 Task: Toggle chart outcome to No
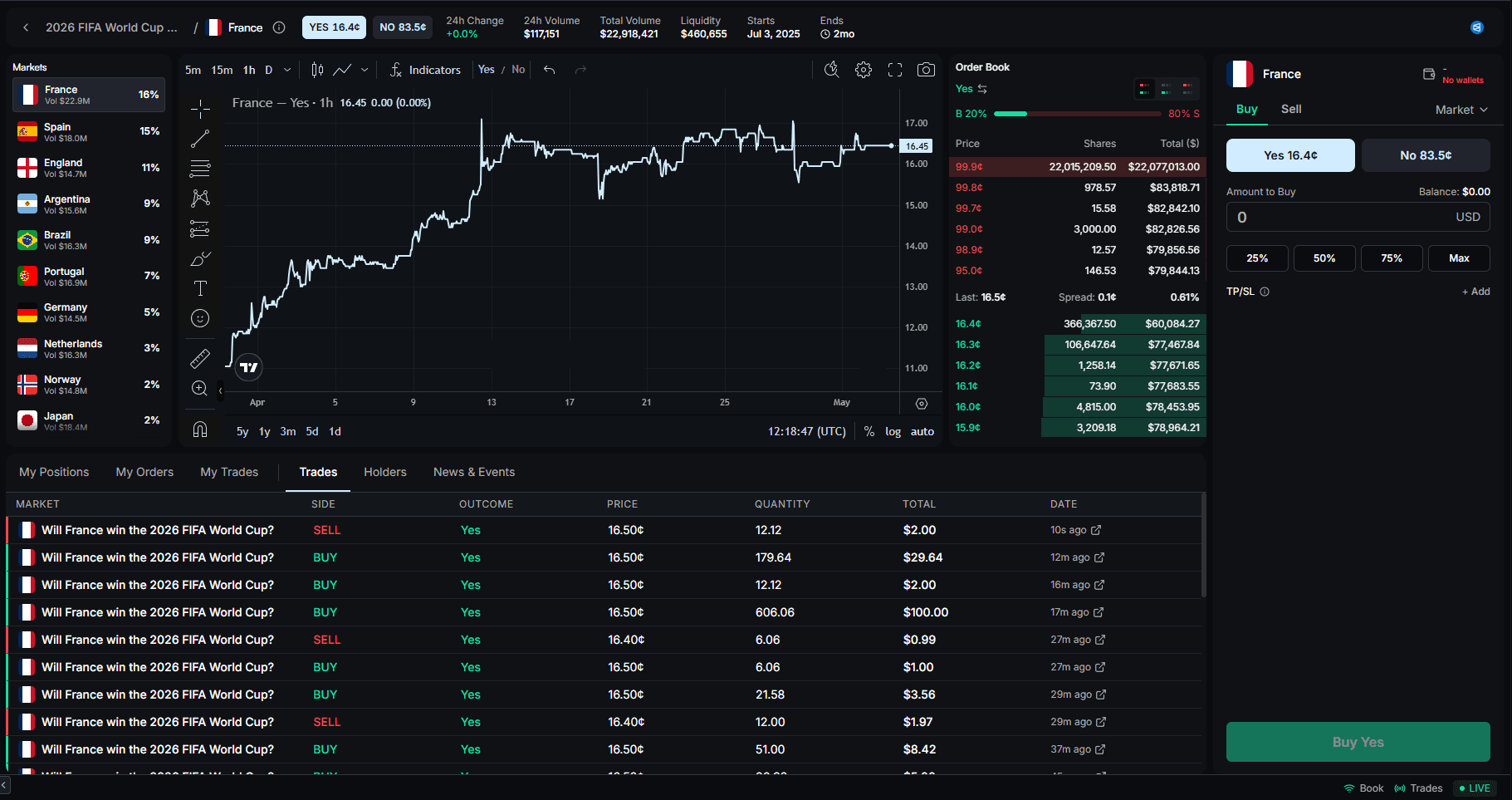pos(518,70)
